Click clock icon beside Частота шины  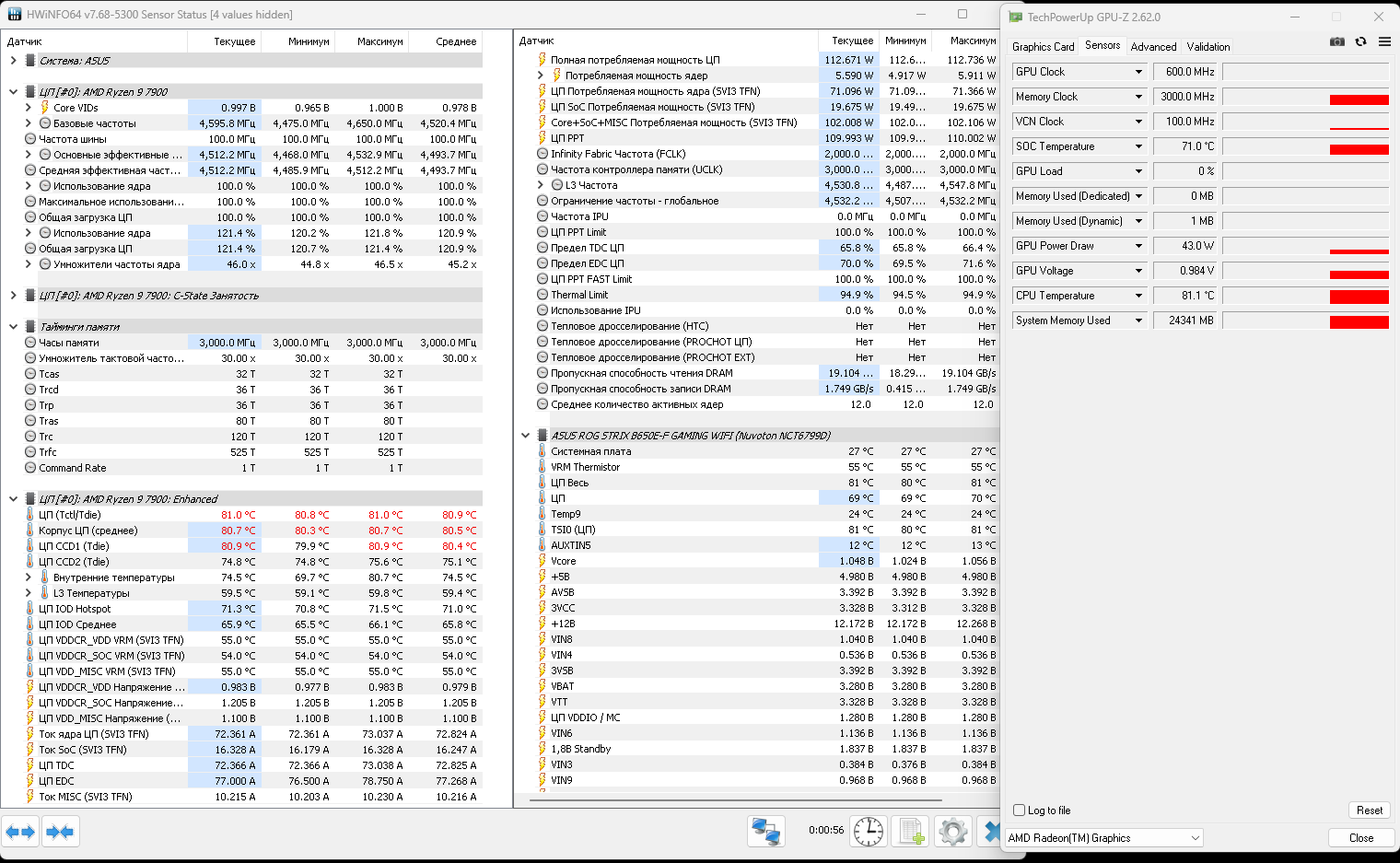coord(30,139)
